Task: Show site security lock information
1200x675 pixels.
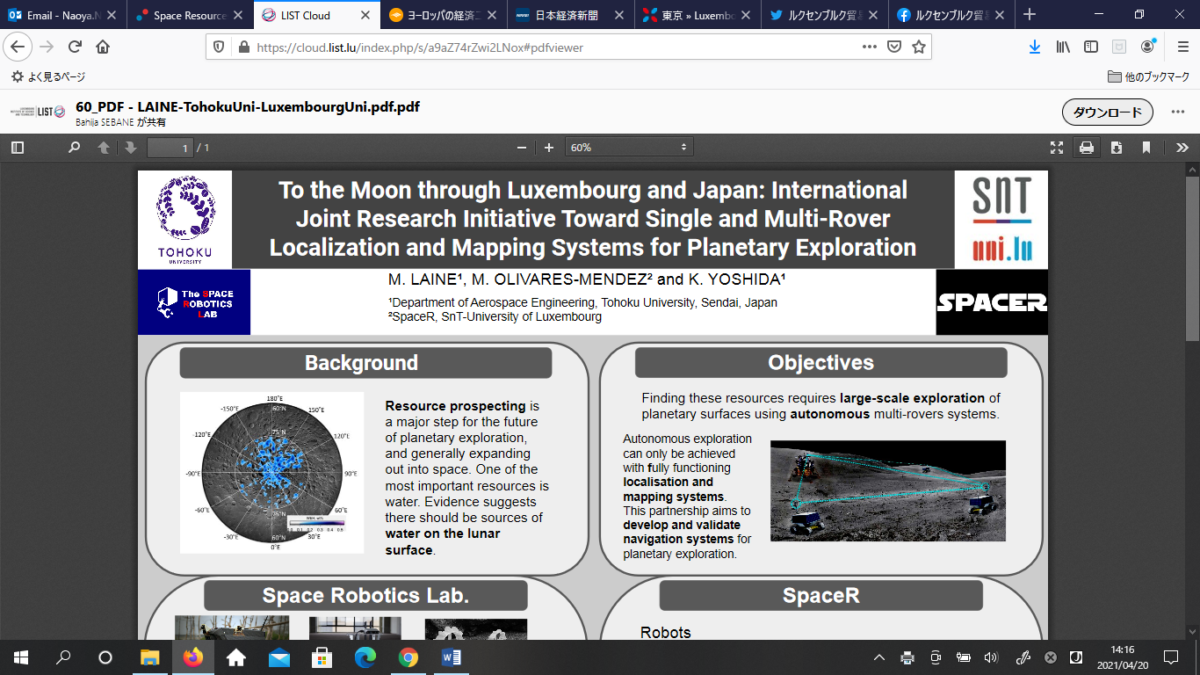Action: (x=242, y=47)
